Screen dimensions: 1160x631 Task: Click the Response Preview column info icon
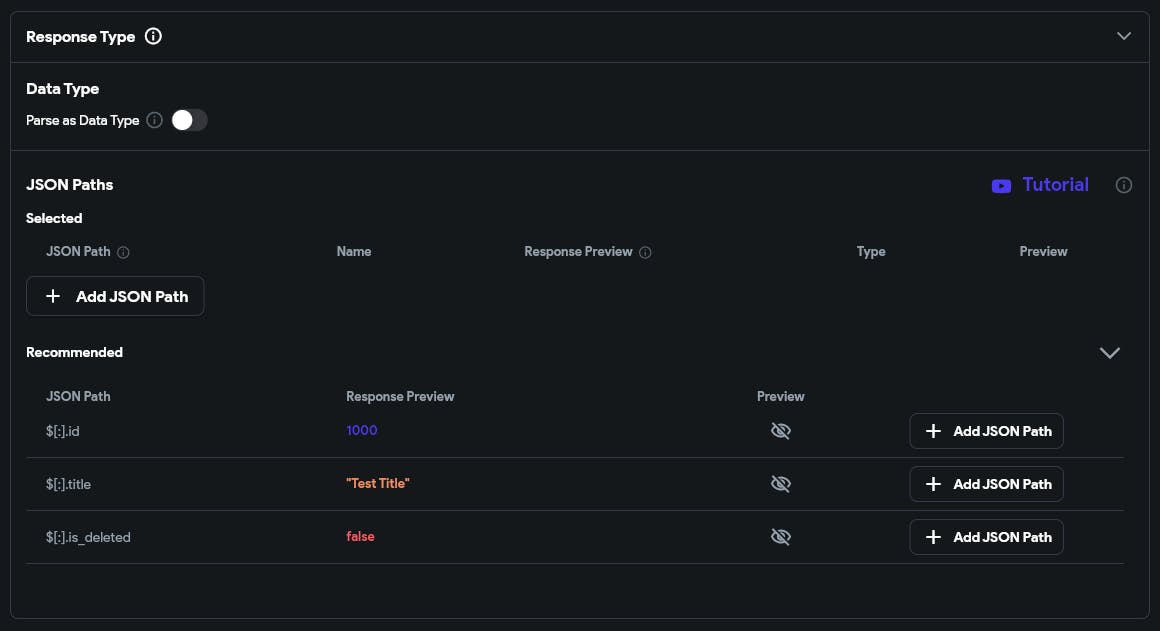point(645,252)
